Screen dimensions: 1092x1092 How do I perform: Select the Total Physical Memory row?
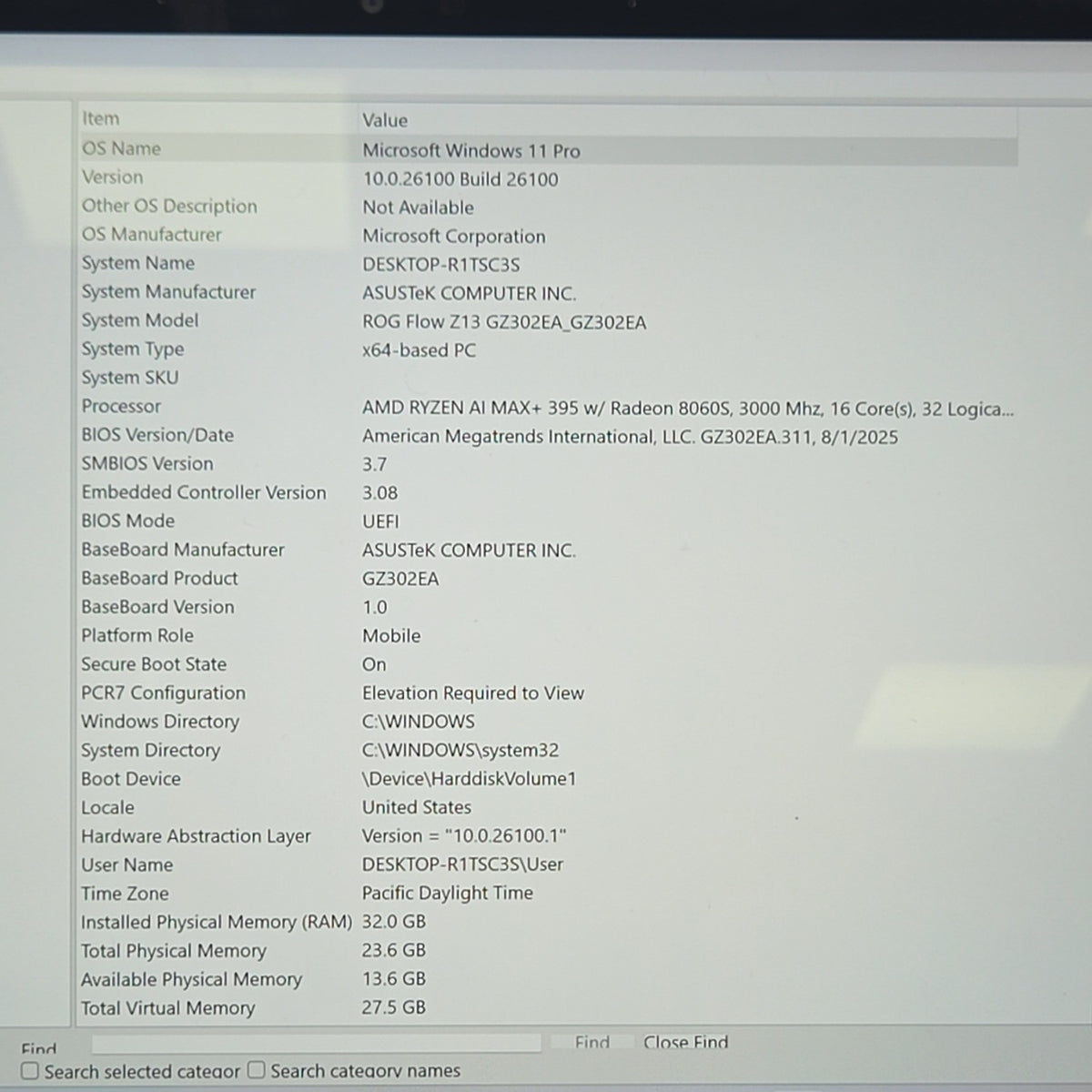548,950
